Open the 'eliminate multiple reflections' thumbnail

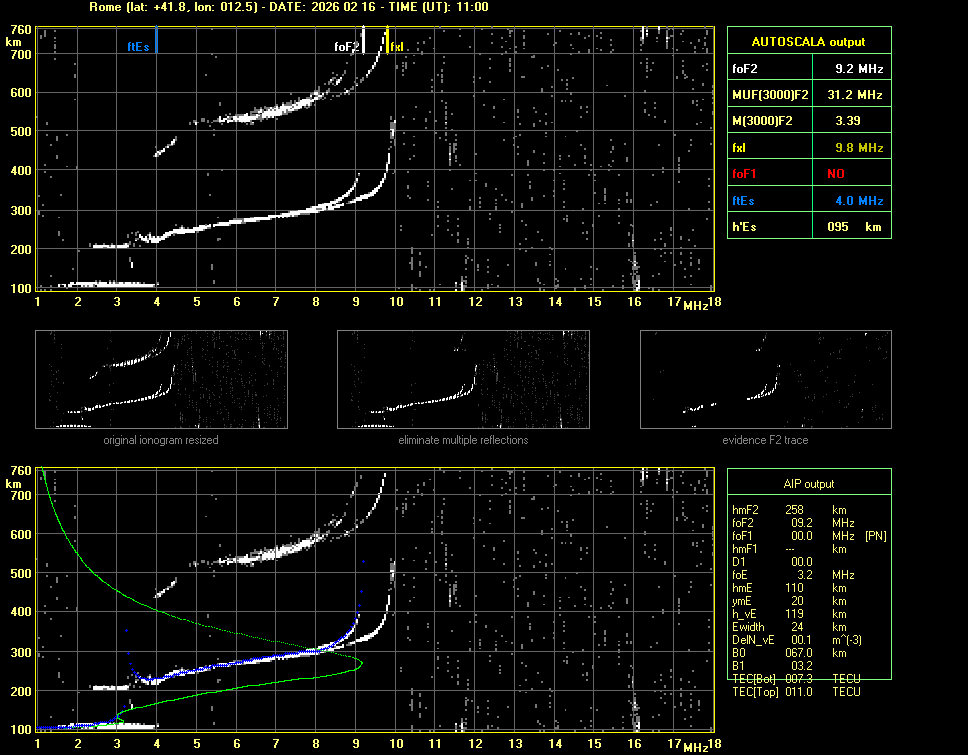pyautogui.click(x=463, y=378)
